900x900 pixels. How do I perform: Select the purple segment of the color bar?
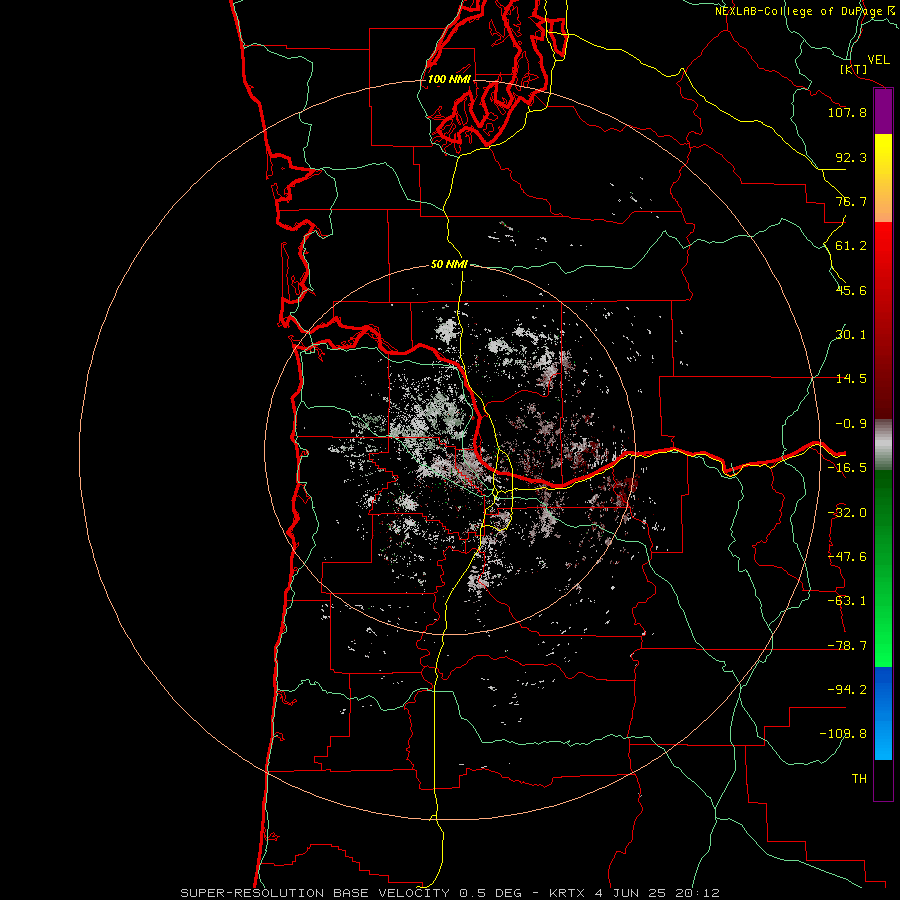pos(883,112)
